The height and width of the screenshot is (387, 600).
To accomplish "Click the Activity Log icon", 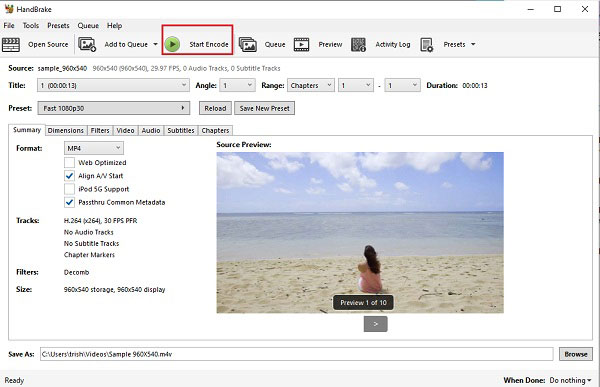I will point(359,44).
